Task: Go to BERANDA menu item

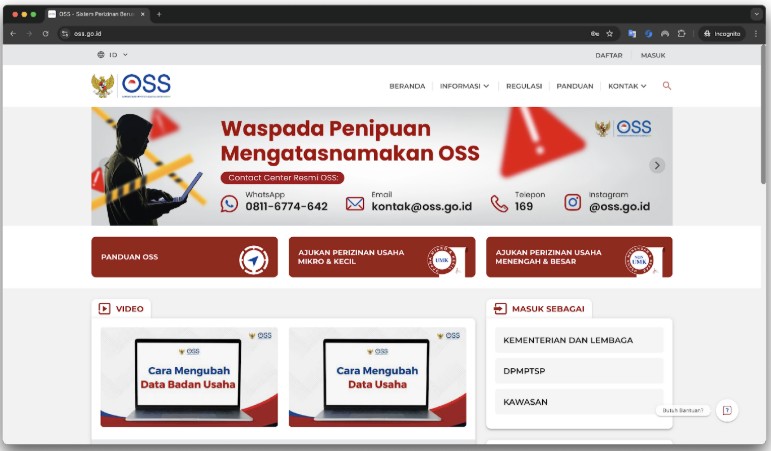Action: [407, 86]
